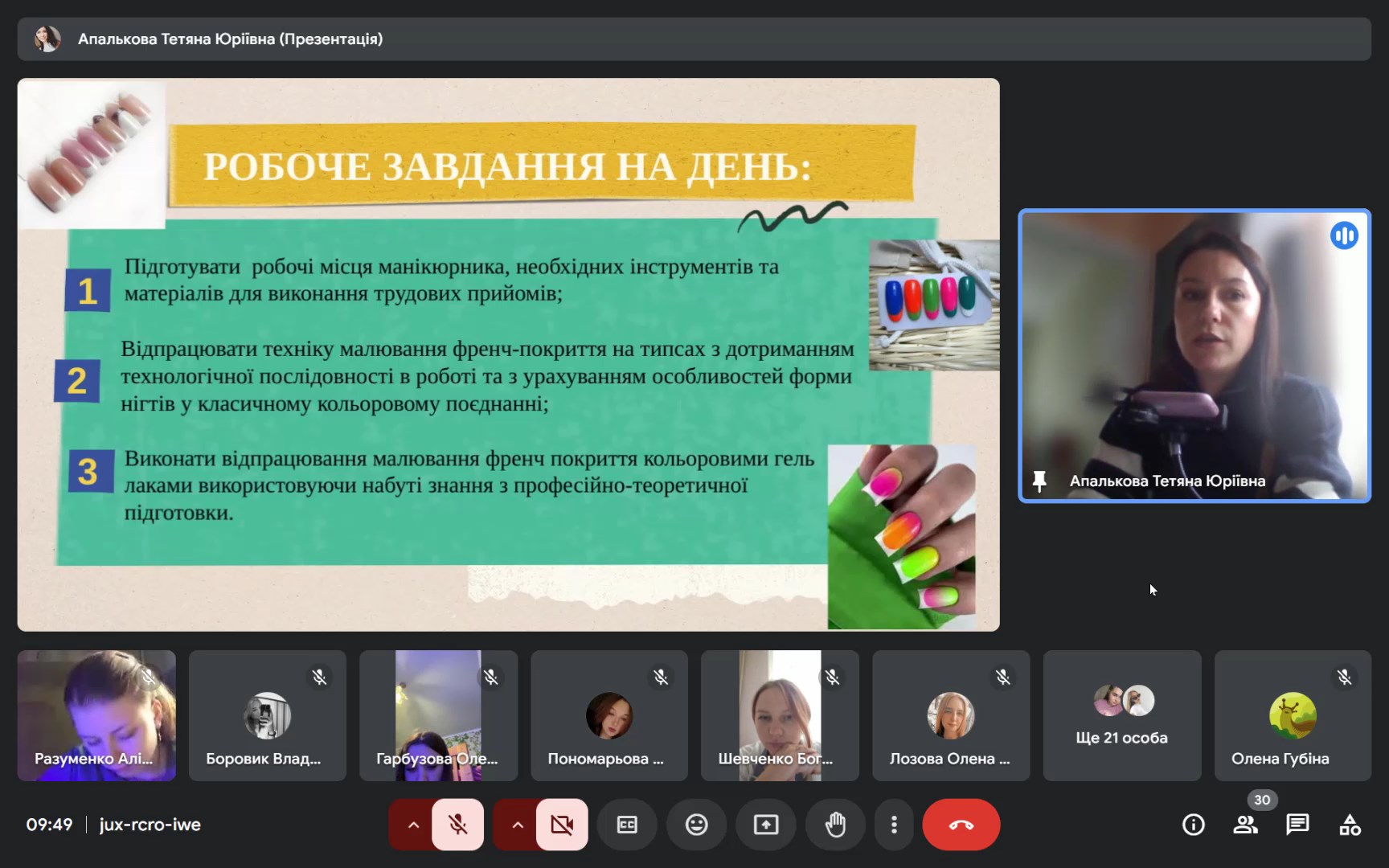Select Олена Губіна participant tile

point(1293,715)
